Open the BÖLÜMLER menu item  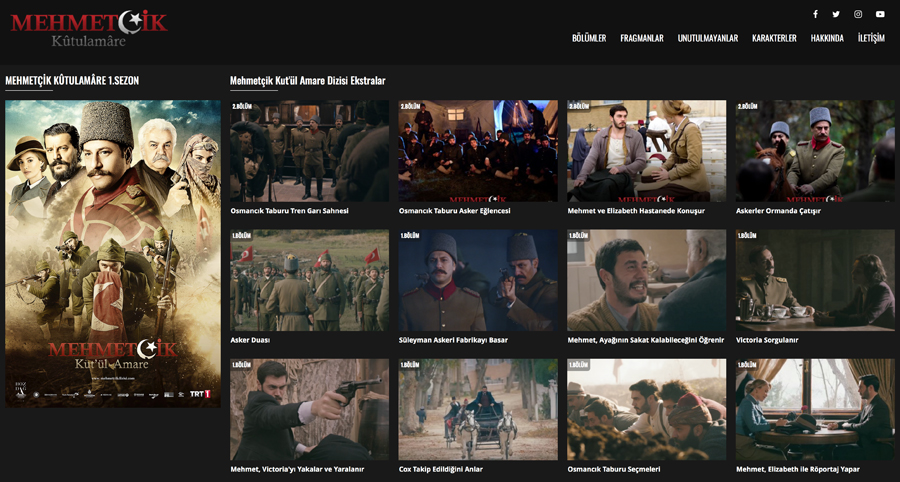click(x=589, y=38)
